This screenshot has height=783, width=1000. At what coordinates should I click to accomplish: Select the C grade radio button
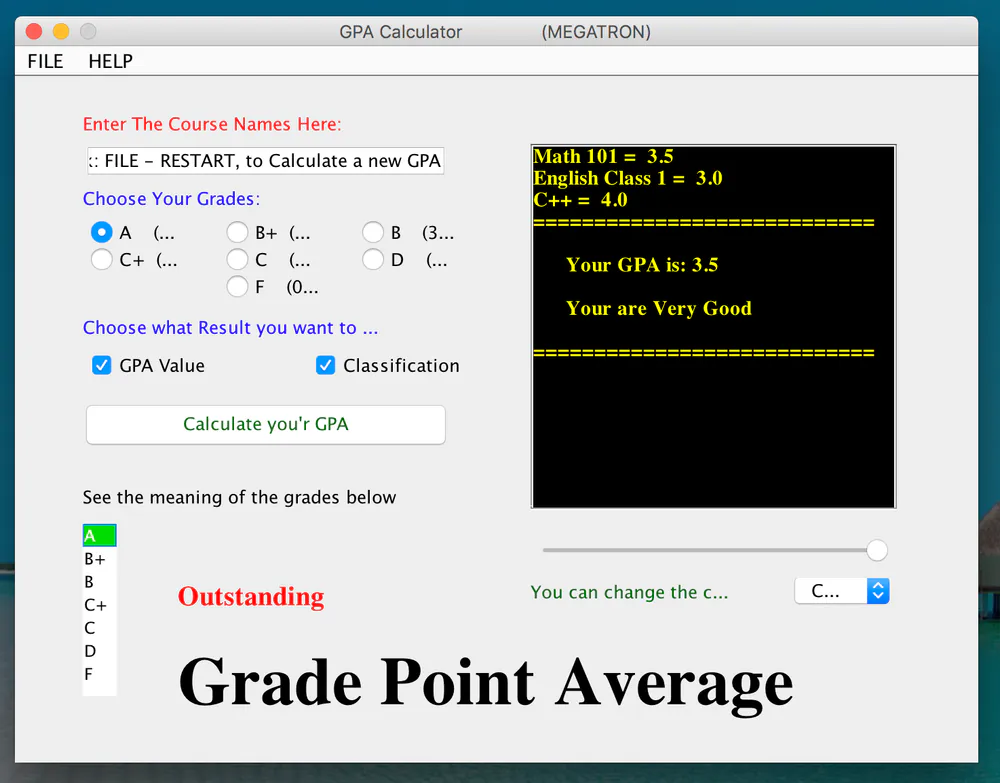[x=237, y=259]
